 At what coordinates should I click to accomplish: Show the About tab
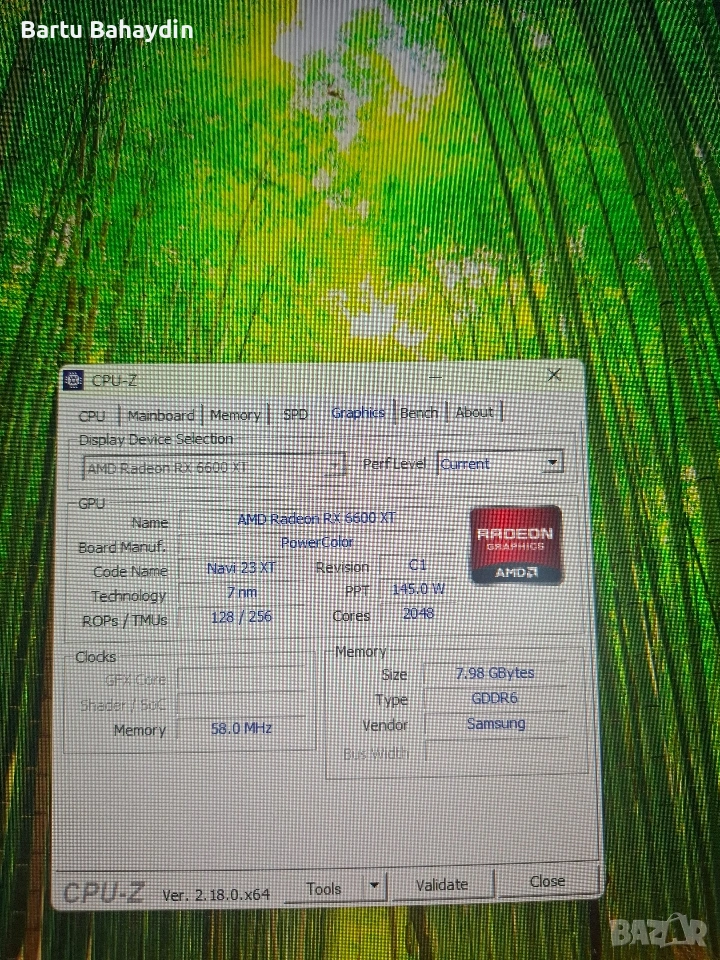coord(474,412)
